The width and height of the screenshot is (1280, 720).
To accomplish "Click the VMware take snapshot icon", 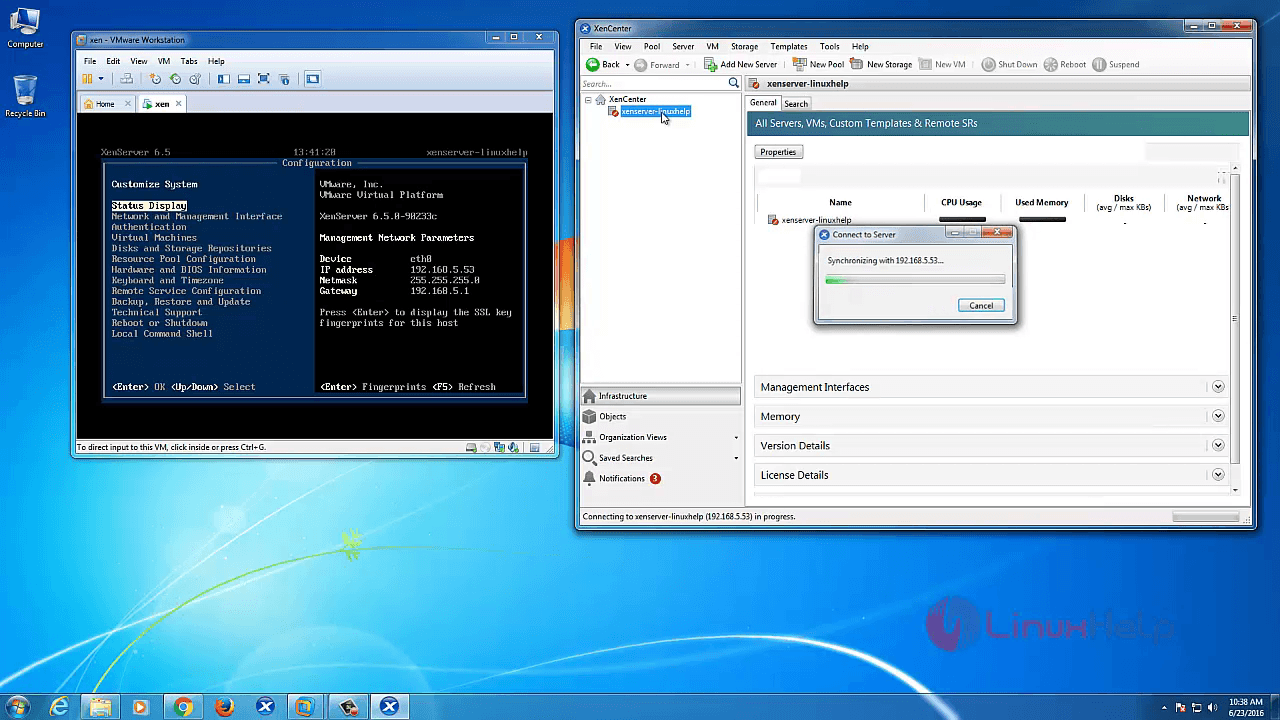I will tap(155, 79).
